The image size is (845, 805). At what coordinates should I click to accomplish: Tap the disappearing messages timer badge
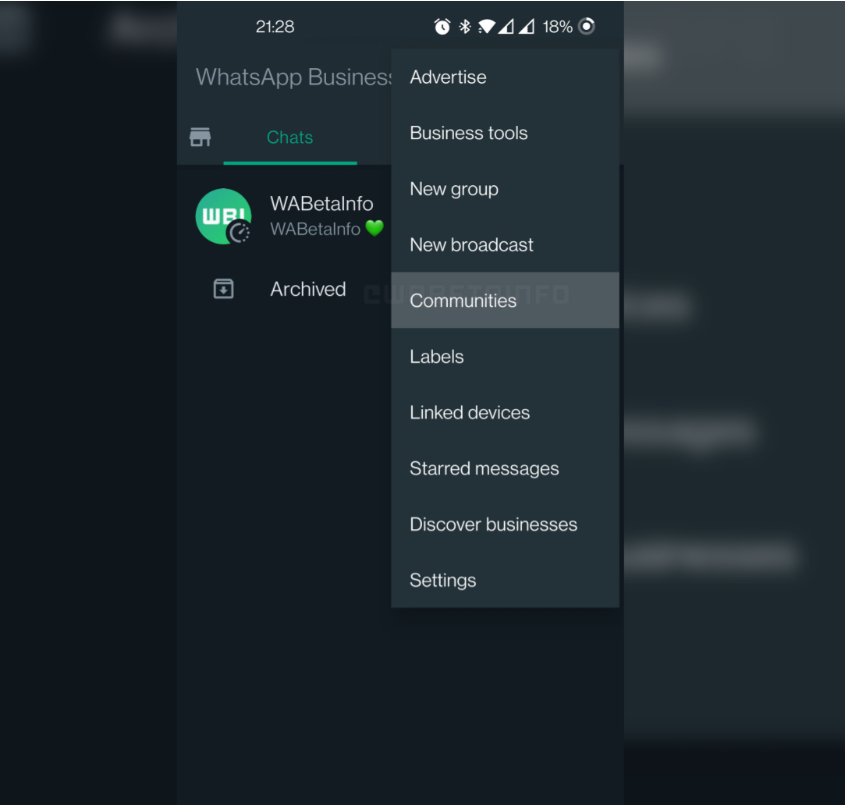239,233
